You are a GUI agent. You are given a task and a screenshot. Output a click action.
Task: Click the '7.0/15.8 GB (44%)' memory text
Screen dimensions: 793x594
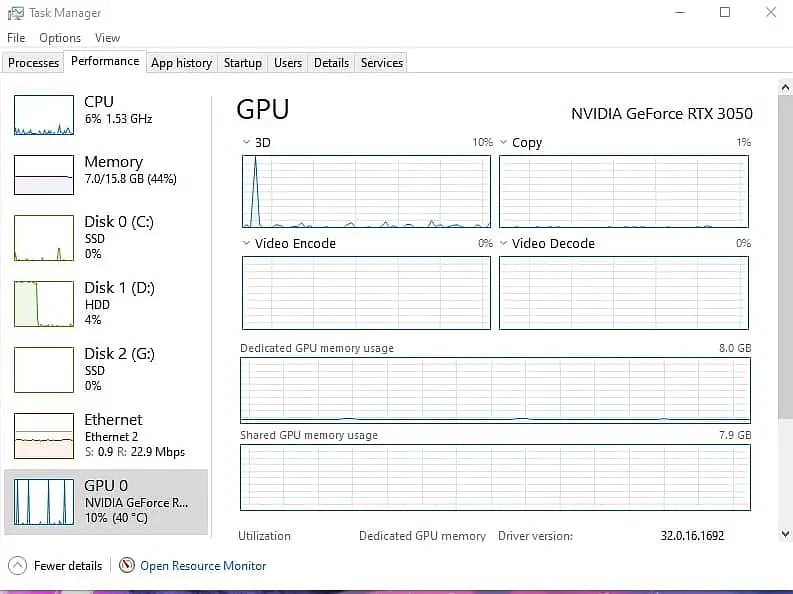(x=130, y=178)
